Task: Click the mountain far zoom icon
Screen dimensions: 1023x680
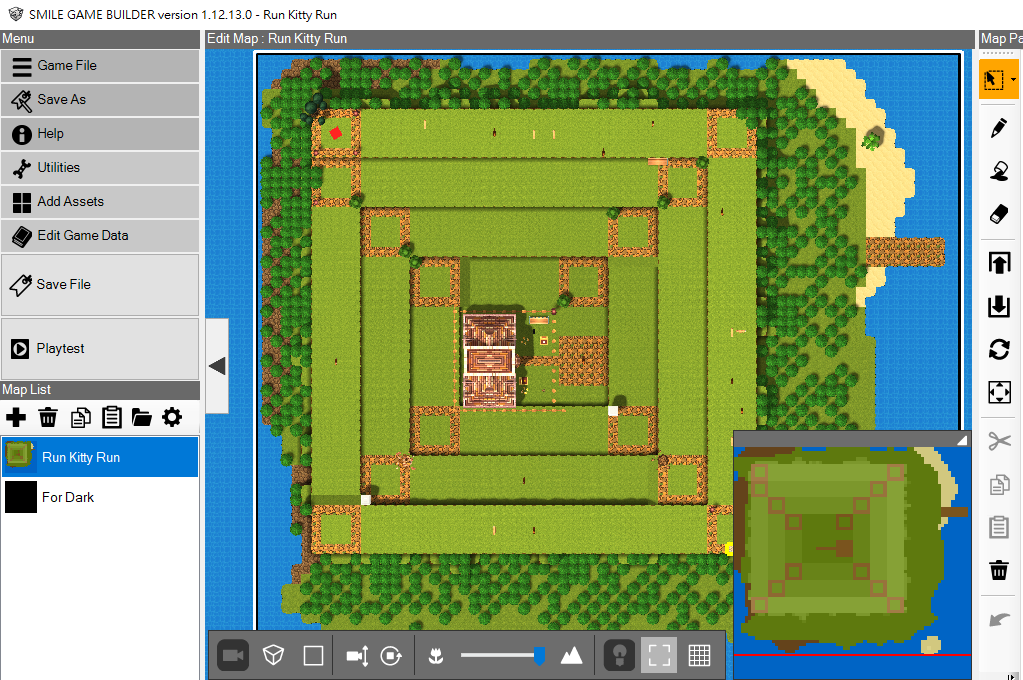Action: pos(572,655)
